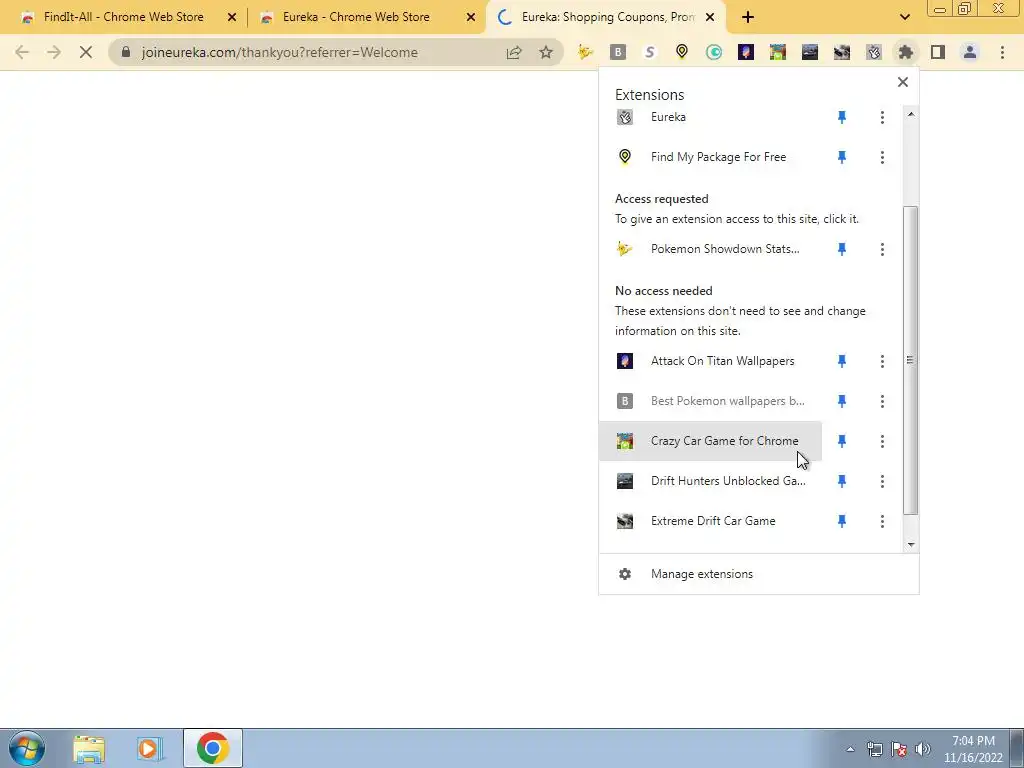
Task: Close the Extensions popup panel
Action: [x=903, y=82]
